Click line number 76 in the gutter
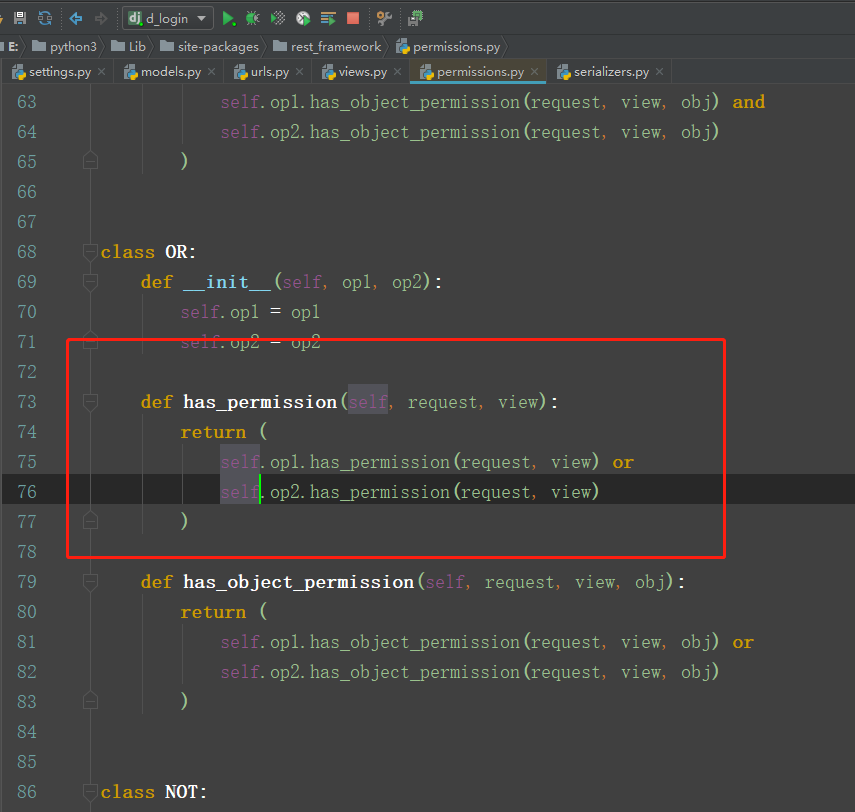The image size is (855, 812). pos(27,492)
